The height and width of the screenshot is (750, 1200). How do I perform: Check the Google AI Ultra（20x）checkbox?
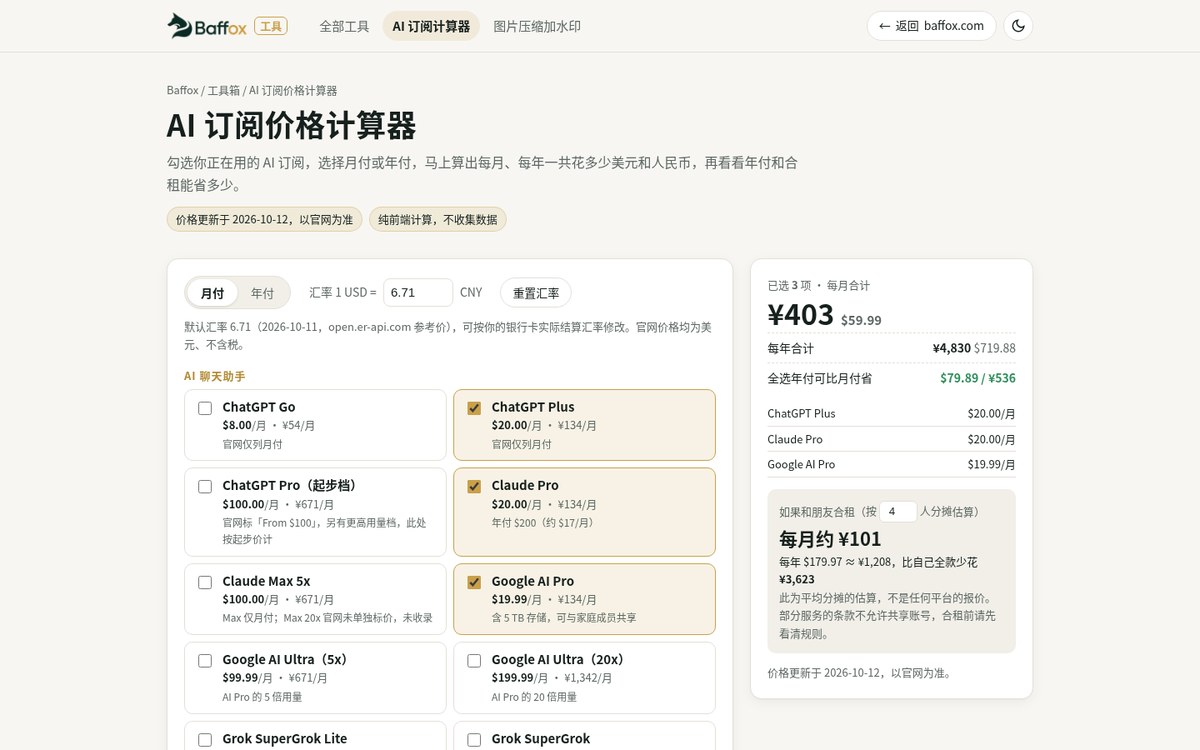click(x=474, y=660)
